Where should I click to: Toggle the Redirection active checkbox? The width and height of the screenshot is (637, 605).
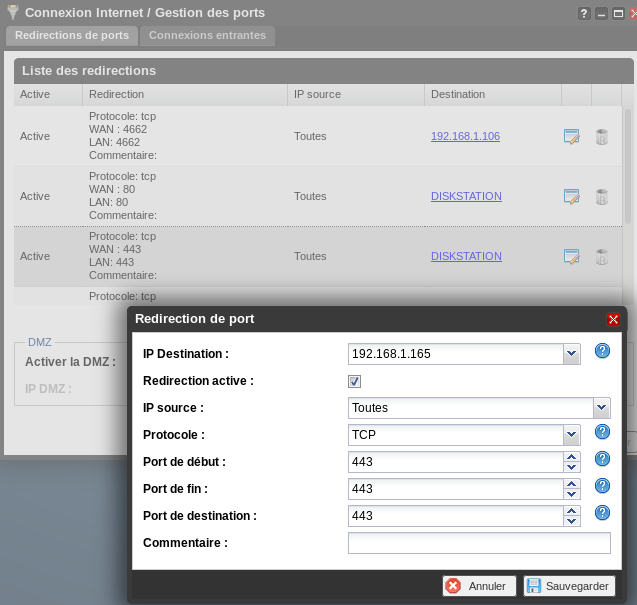(x=354, y=381)
